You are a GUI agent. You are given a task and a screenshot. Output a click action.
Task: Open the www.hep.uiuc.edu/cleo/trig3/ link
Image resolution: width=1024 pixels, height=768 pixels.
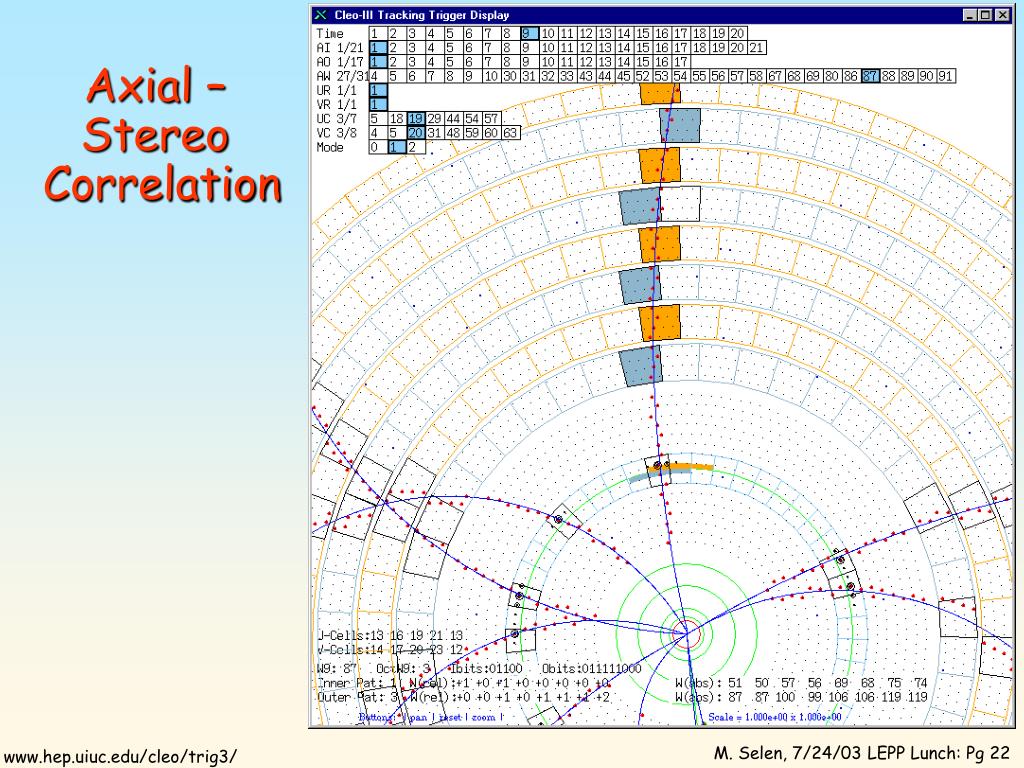121,756
